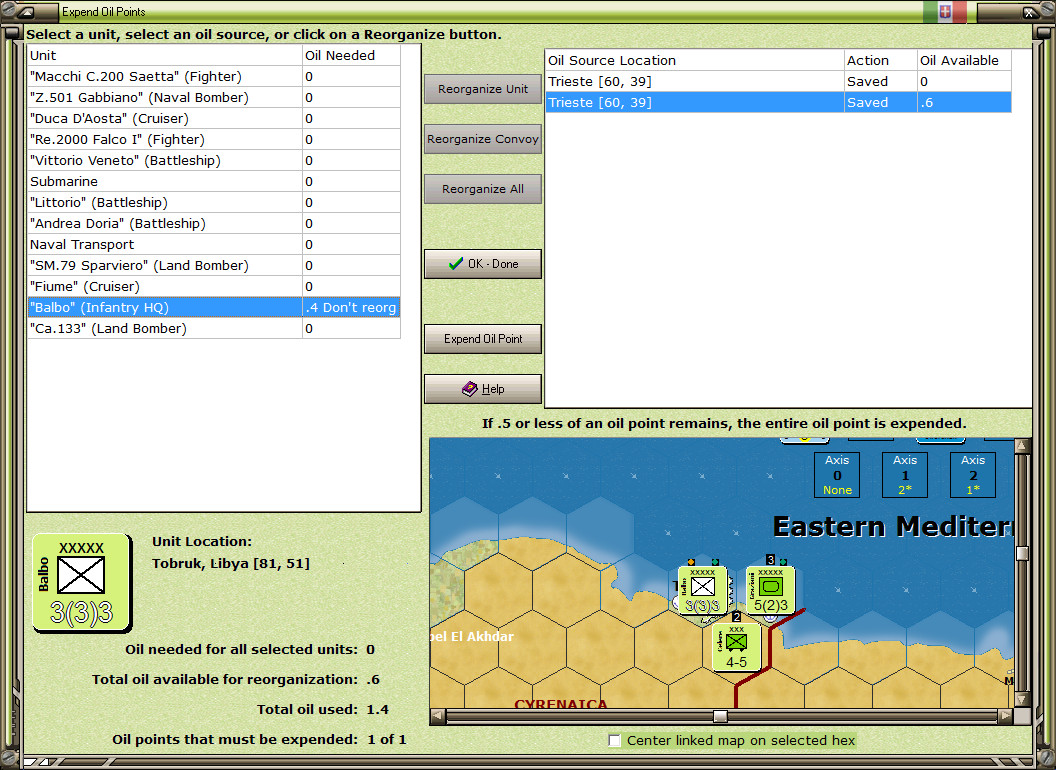The image size is (1056, 770).
Task: Select "Vittorio Veneto" (Battleship) row
Action: point(214,160)
